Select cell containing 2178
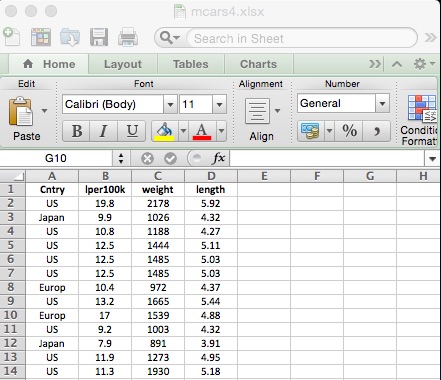 pos(158,203)
